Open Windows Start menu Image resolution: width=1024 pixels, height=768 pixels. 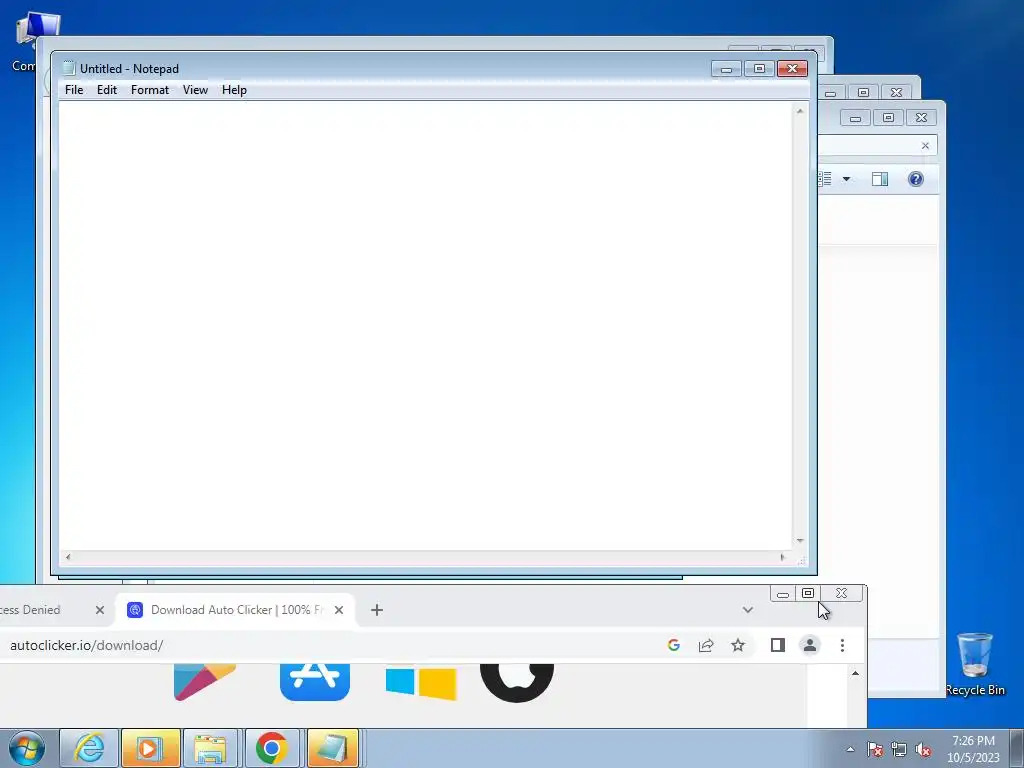click(x=27, y=748)
